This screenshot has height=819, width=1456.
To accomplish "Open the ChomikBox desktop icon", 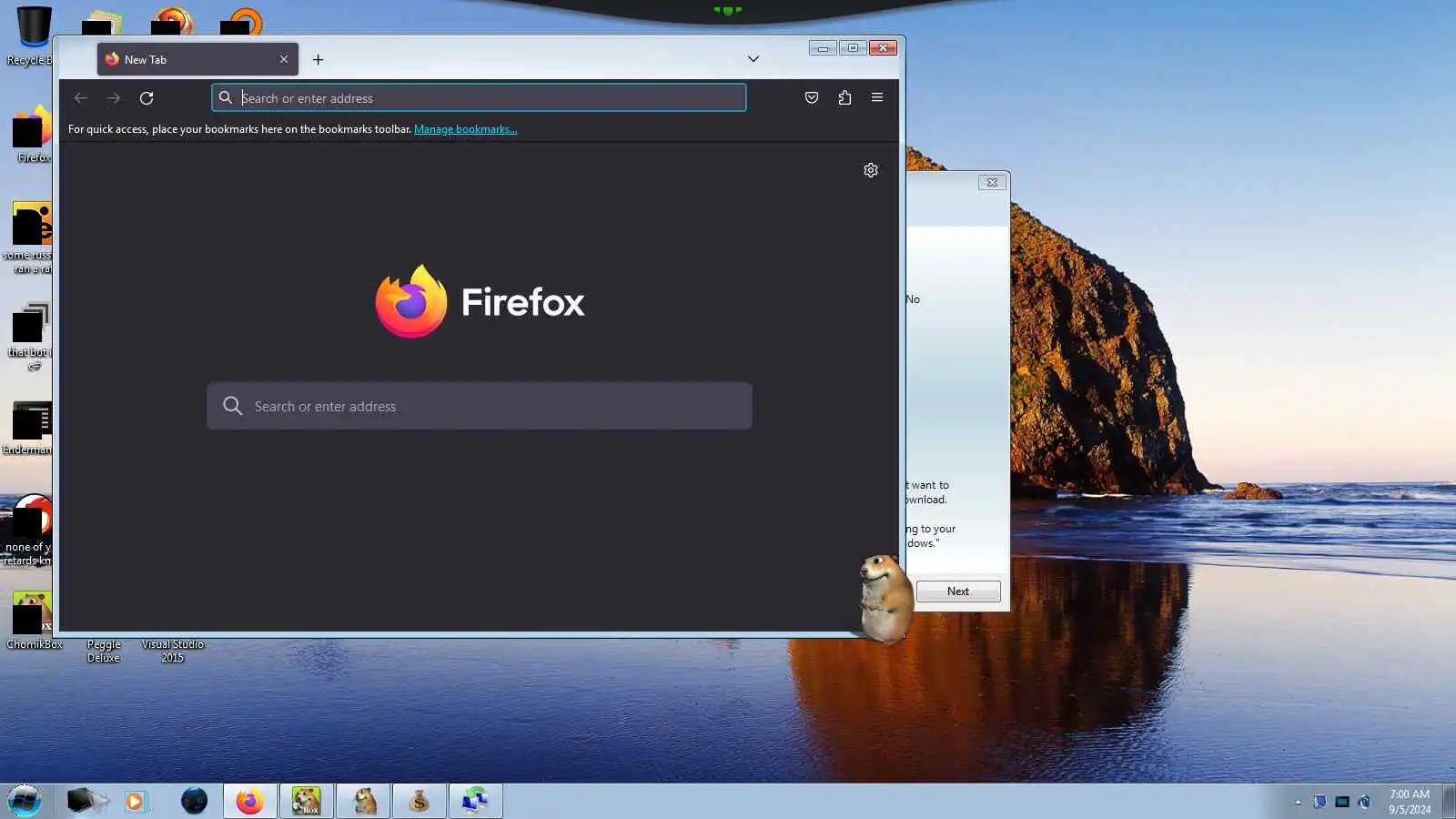I will click(x=34, y=621).
